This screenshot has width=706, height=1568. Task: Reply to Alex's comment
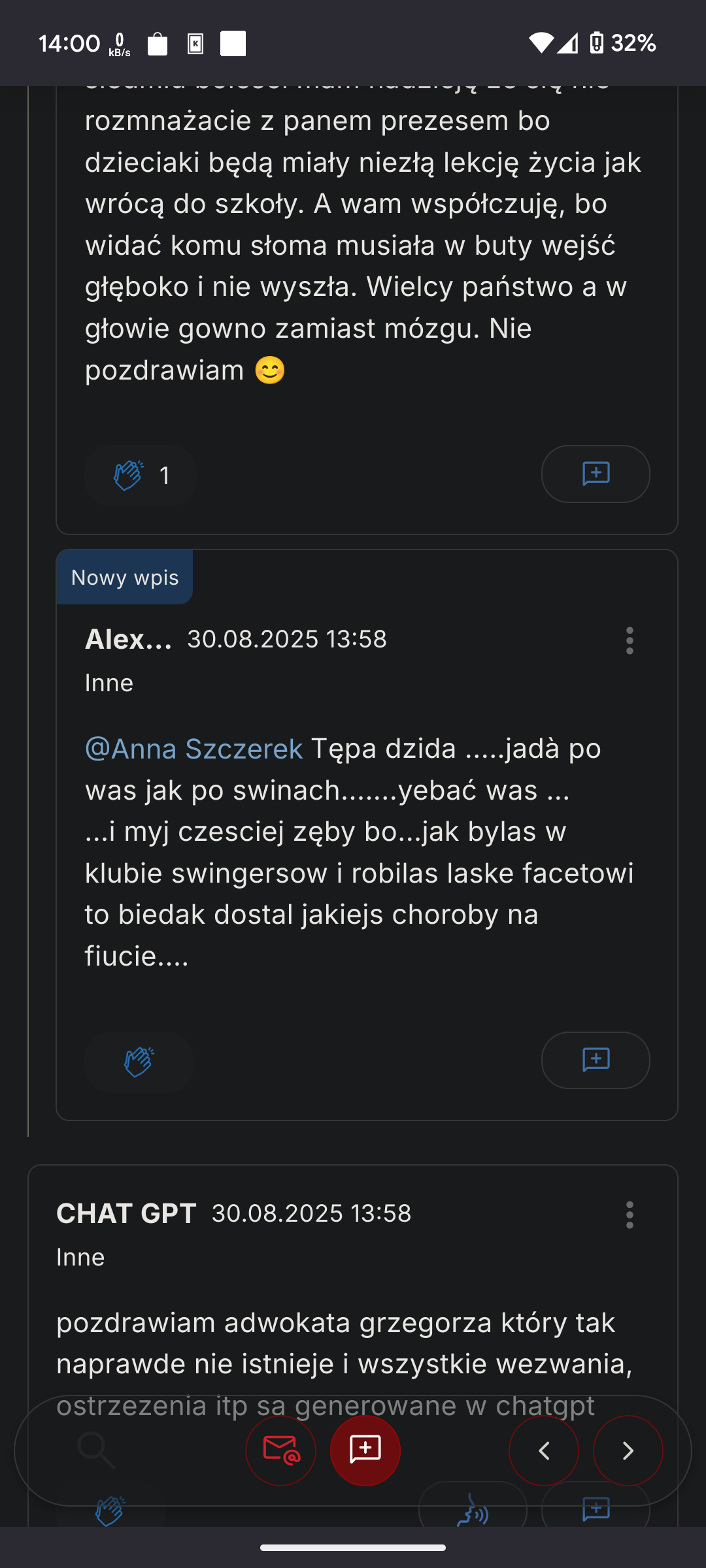(595, 1060)
